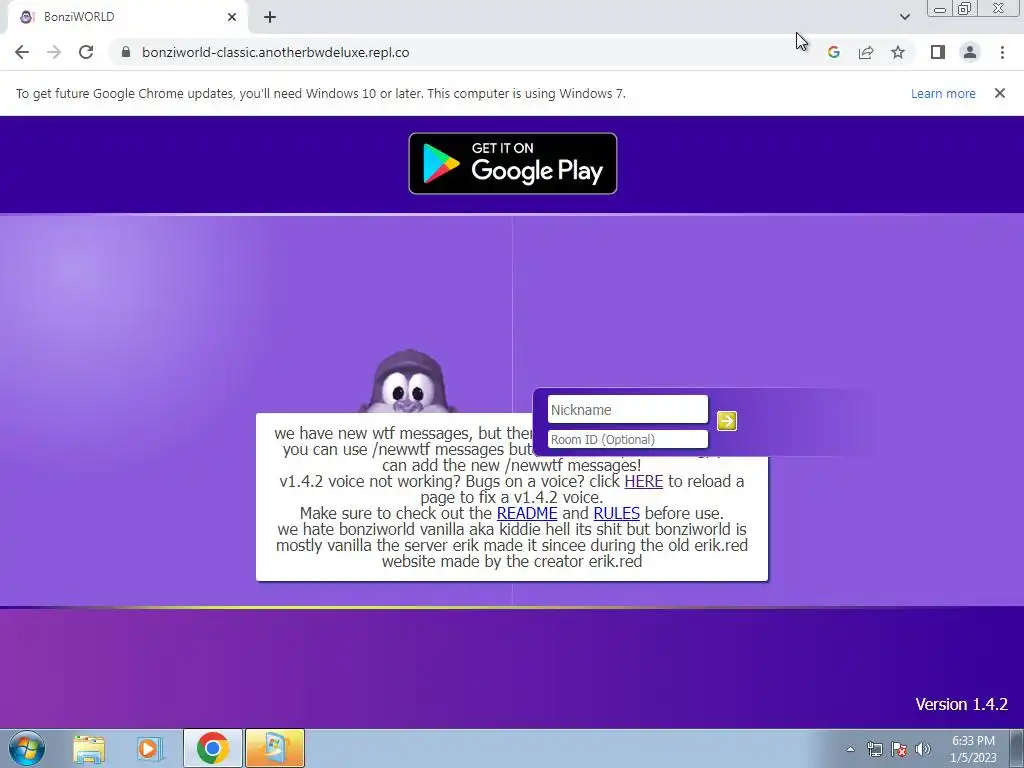Click the browser forward arrow

coord(54,52)
